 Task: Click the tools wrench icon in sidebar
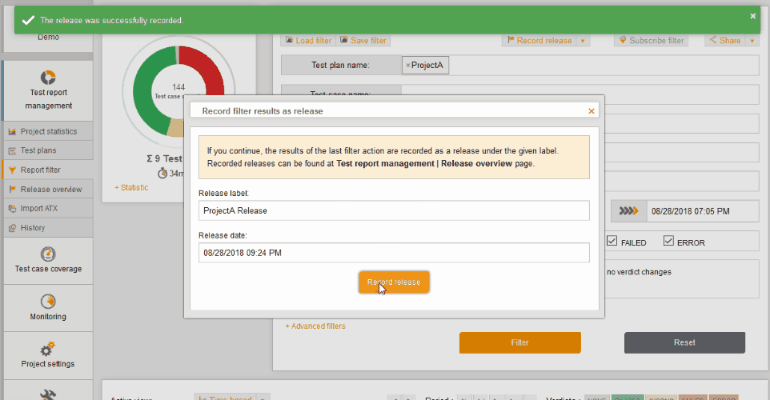pyautogui.click(x=48, y=394)
